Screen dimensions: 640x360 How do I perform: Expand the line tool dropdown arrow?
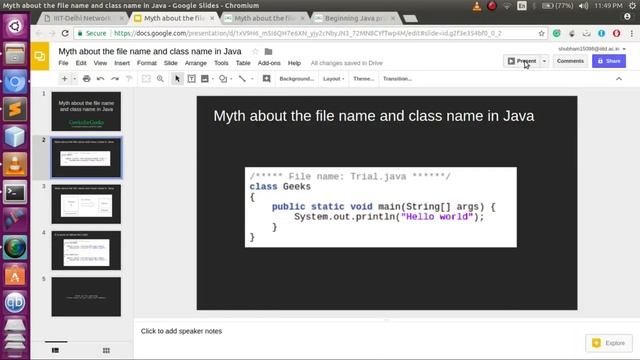click(x=252, y=79)
